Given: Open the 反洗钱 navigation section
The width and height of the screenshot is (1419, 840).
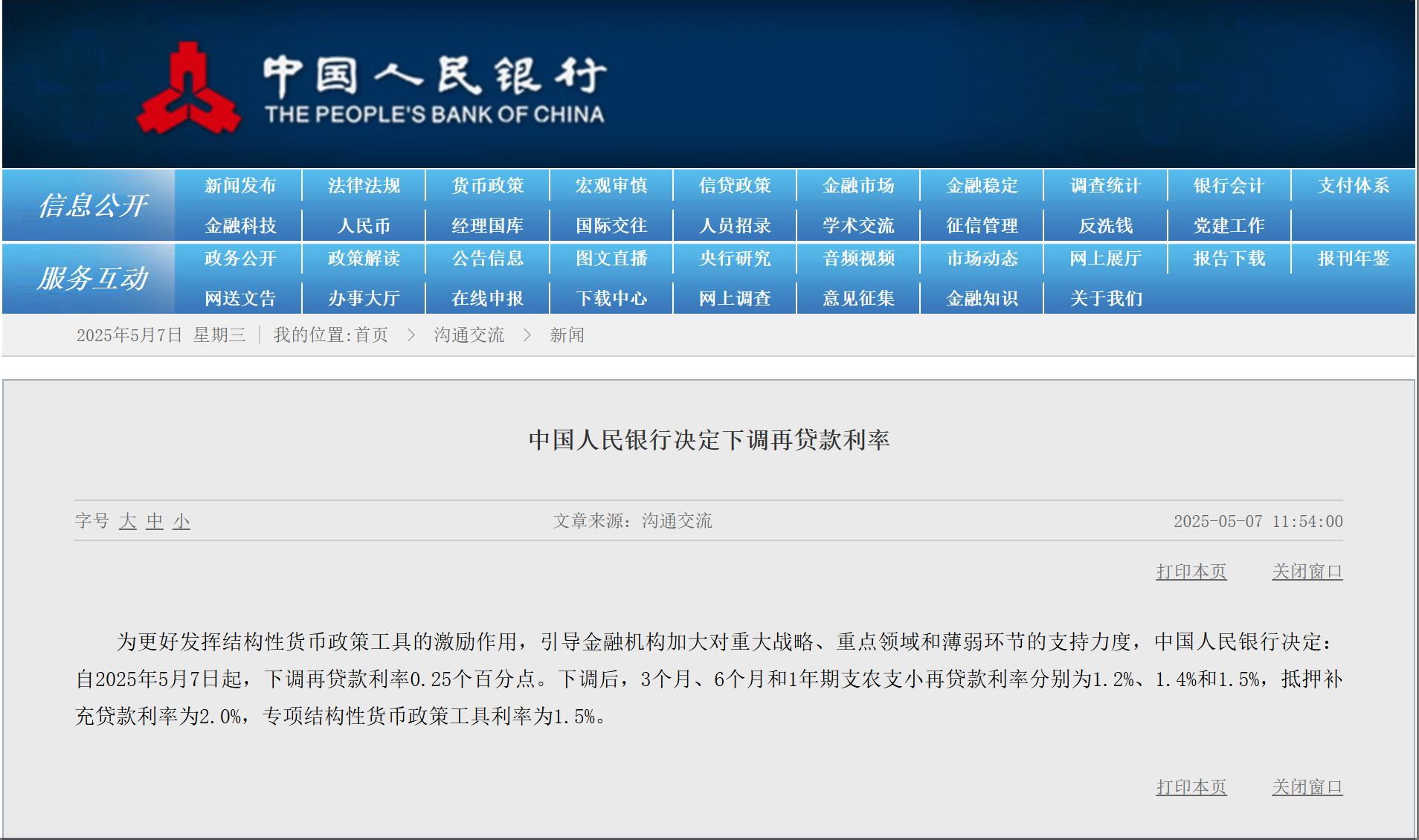Looking at the screenshot, I should (x=1105, y=224).
